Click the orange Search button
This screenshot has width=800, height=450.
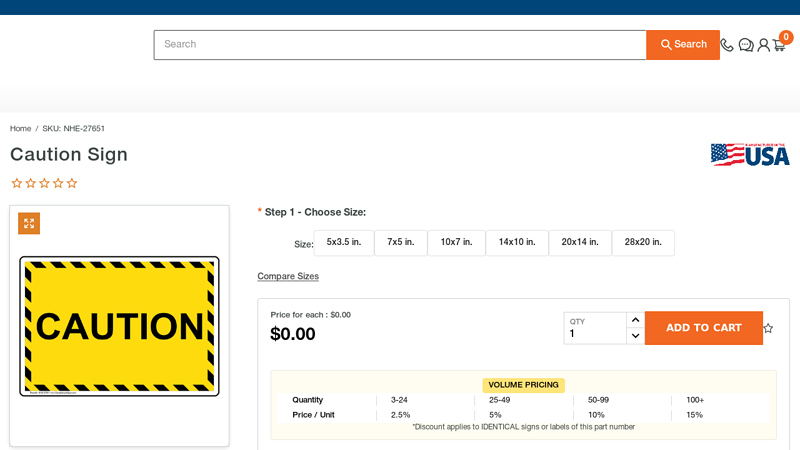[683, 45]
